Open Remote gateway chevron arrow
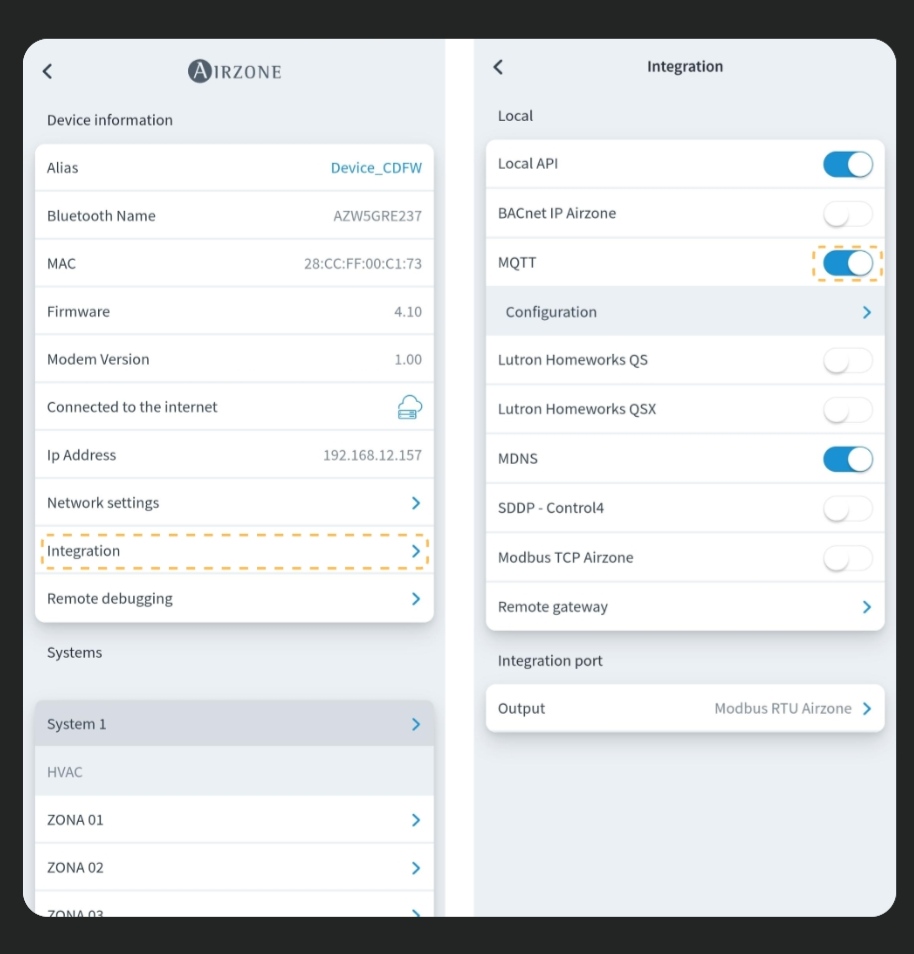Image resolution: width=914 pixels, height=954 pixels. [867, 607]
